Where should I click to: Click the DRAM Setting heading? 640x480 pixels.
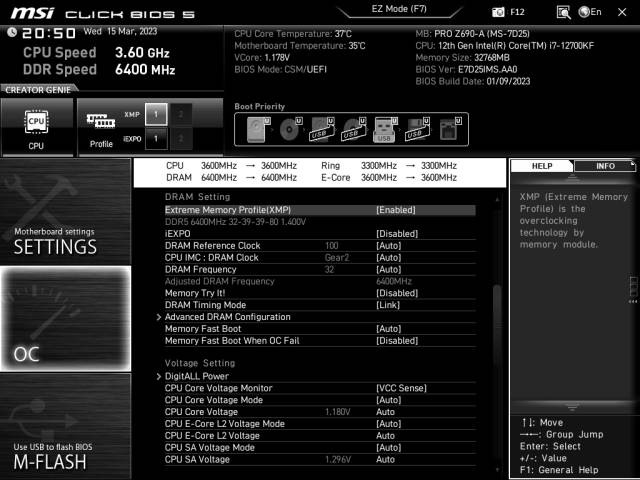198,197
